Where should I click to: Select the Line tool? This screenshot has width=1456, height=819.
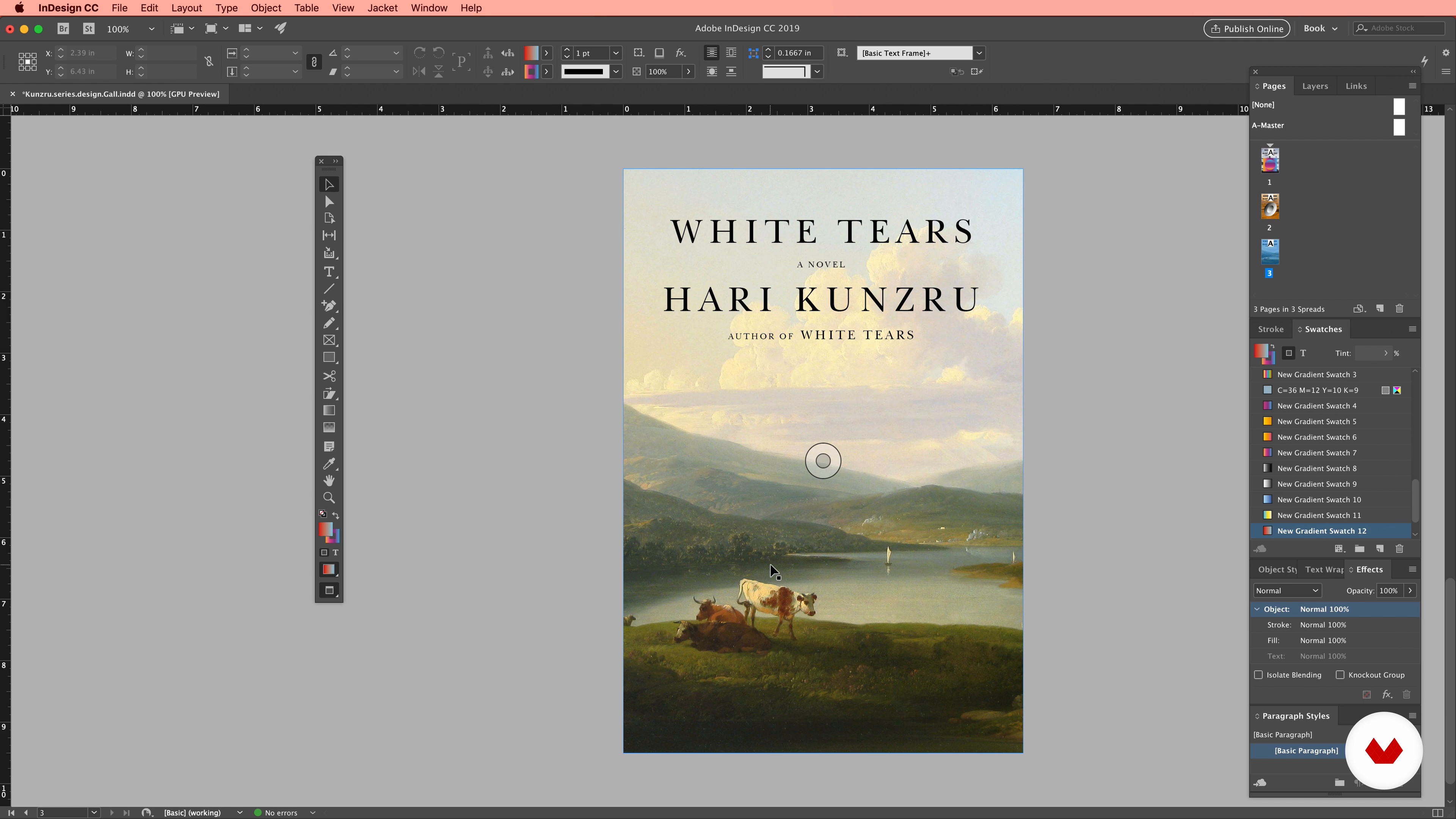point(329,289)
